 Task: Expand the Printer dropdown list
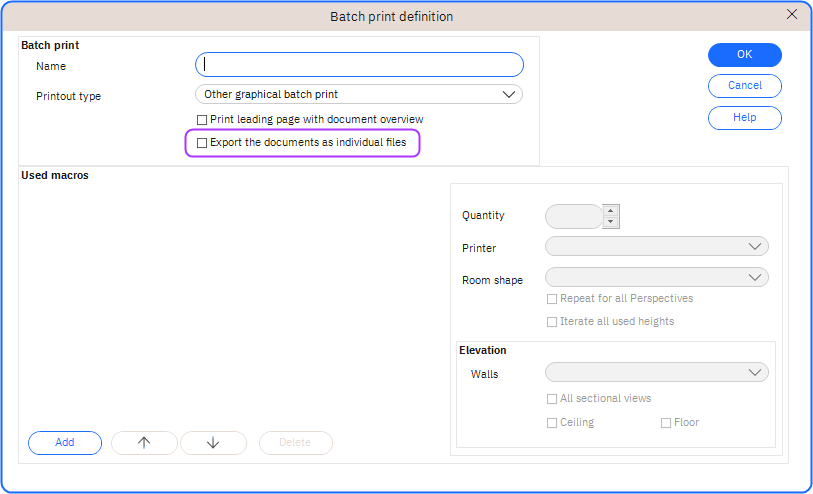(x=656, y=246)
